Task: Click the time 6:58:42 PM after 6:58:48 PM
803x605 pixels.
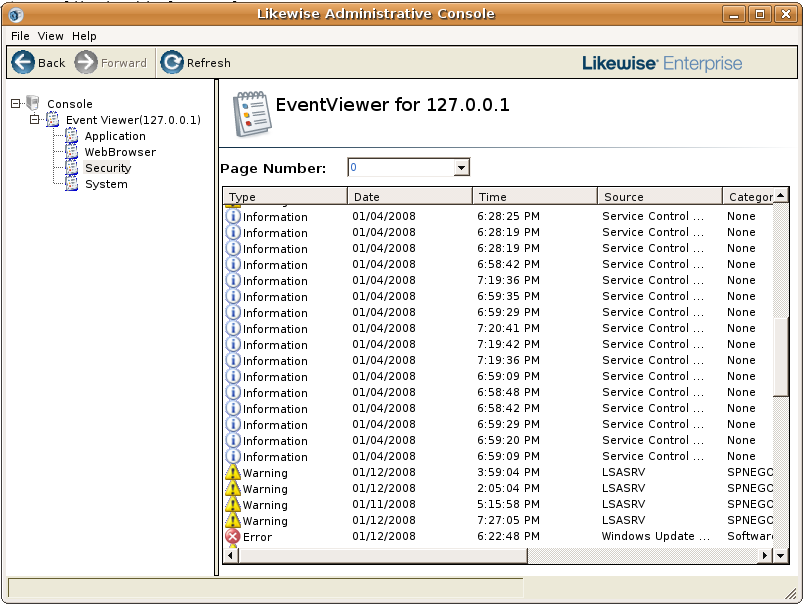Action: coord(508,408)
